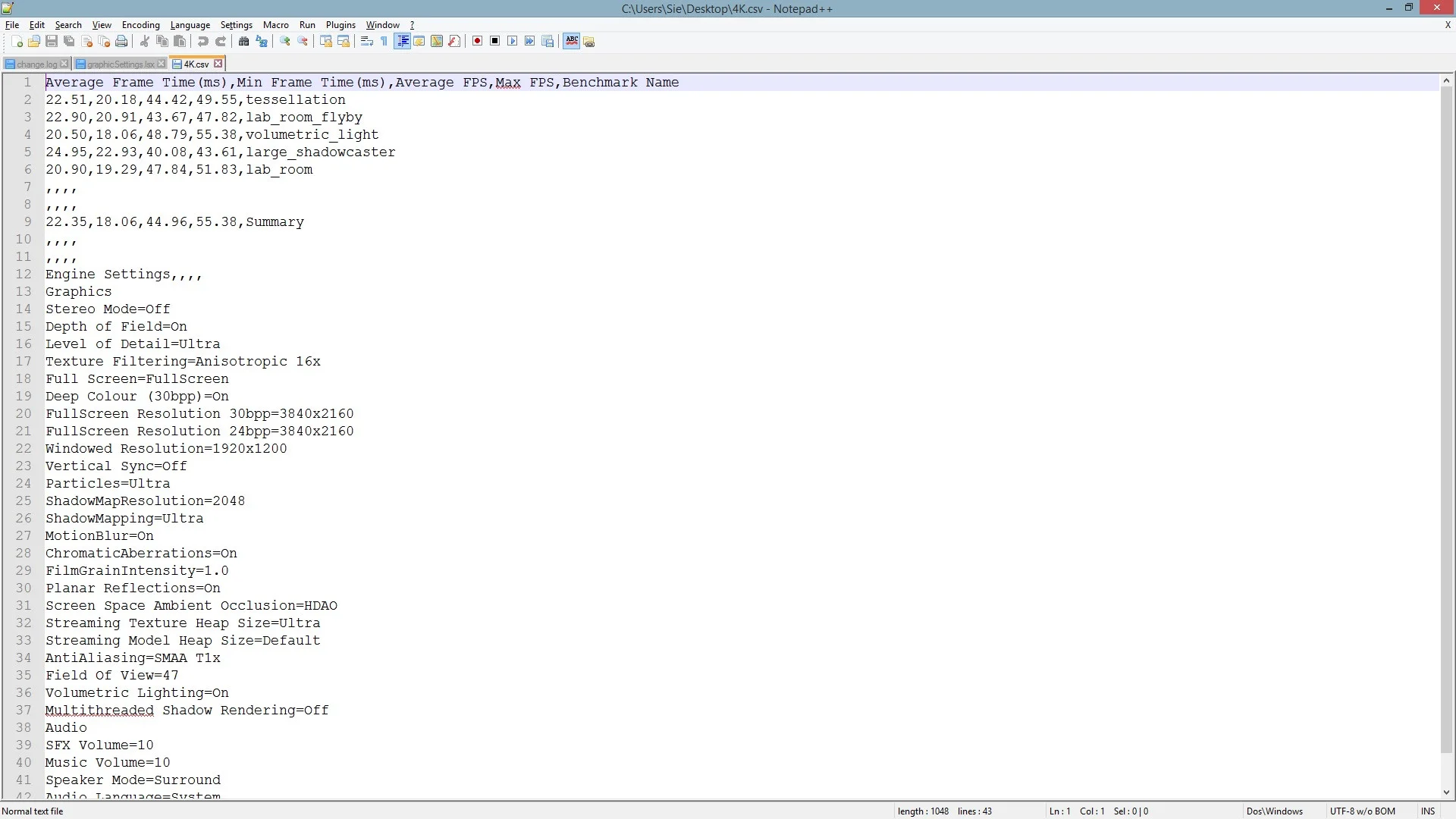This screenshot has width=1456, height=819.
Task: Toggle show all characters pilcrow icon
Action: click(384, 42)
